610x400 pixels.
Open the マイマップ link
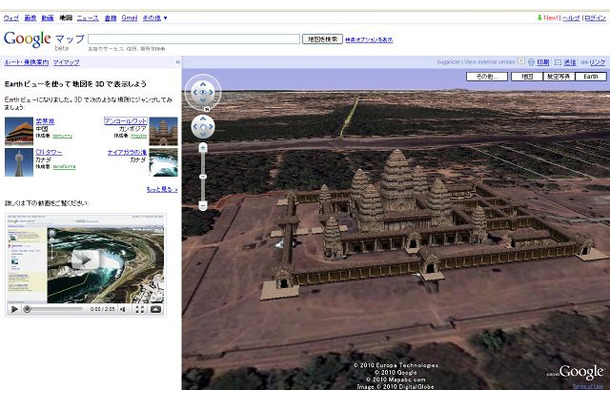(x=66, y=62)
